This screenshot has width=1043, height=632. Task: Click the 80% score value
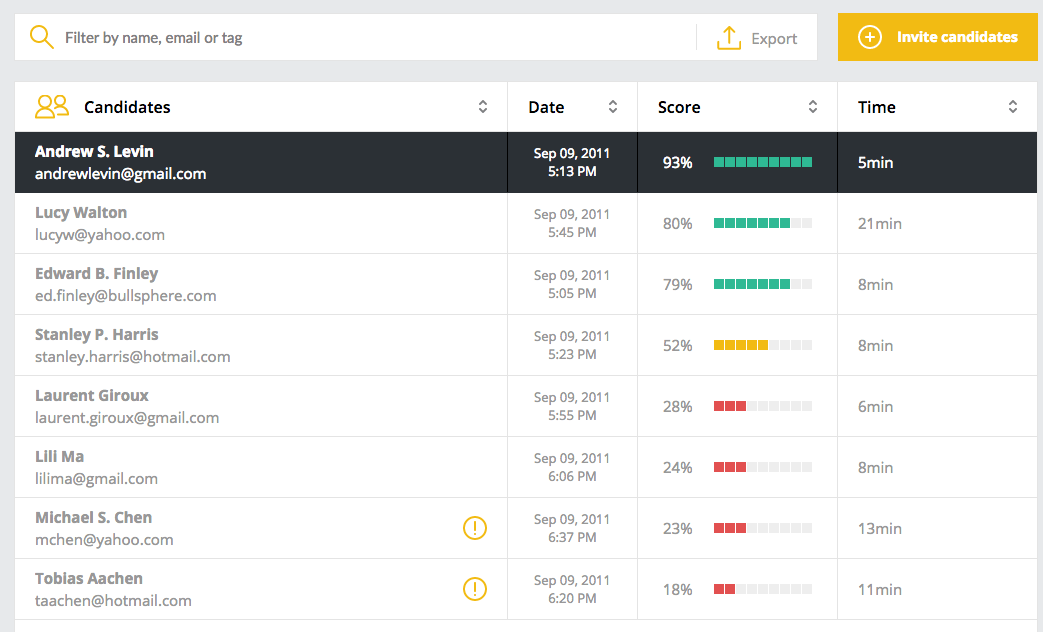(677, 224)
